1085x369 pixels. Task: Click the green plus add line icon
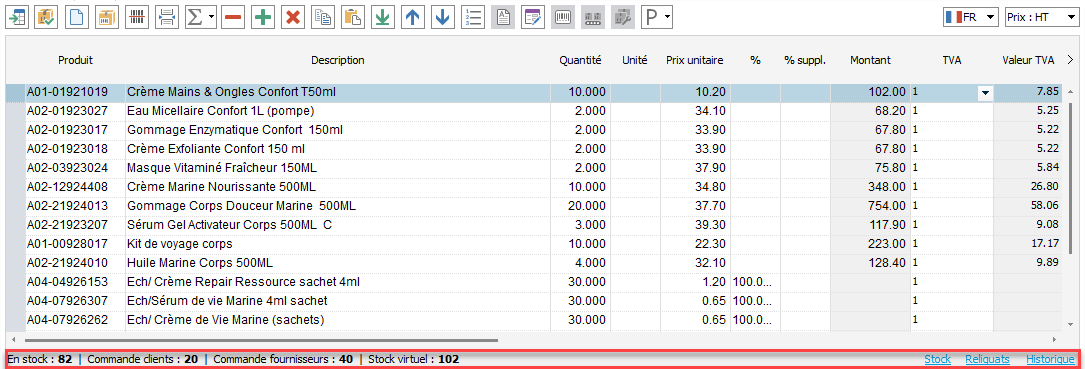coord(263,17)
